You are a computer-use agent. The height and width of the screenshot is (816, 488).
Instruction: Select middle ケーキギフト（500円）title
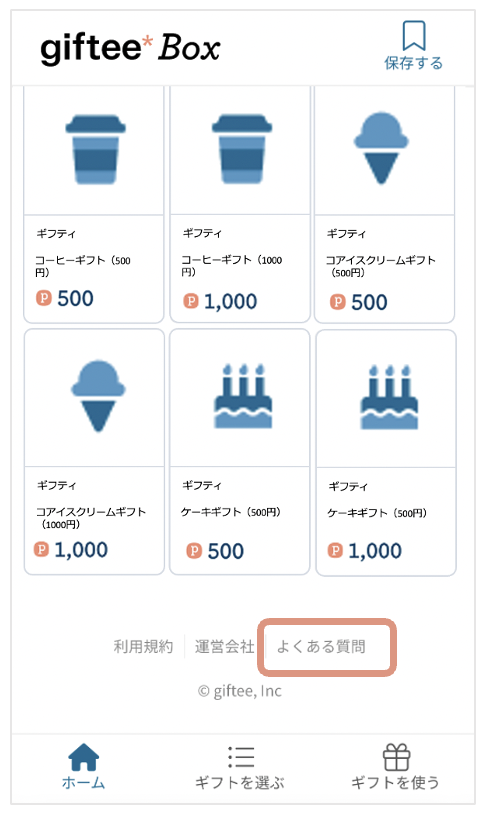tap(231, 512)
